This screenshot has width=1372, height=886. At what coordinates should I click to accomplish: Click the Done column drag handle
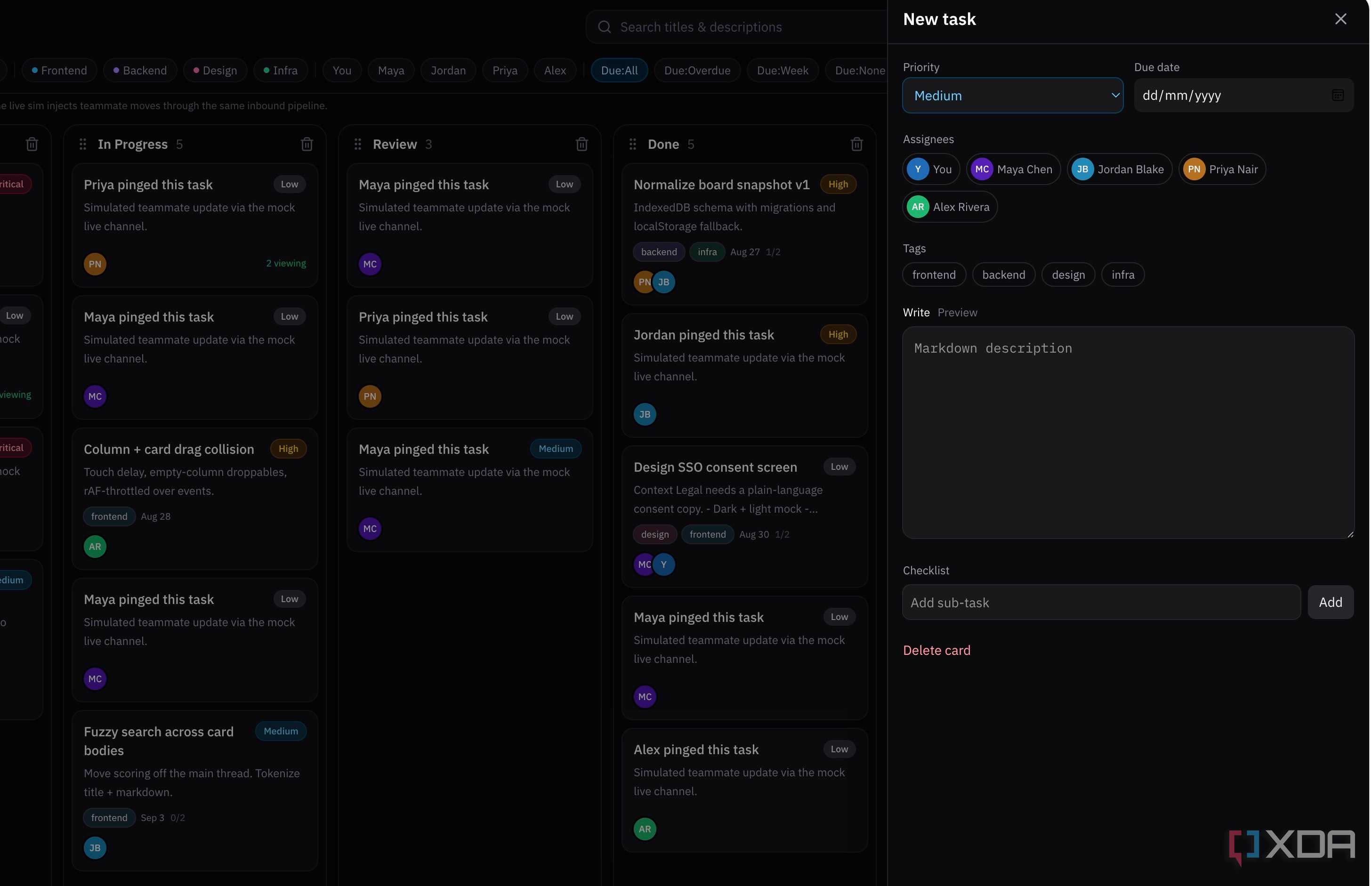[x=633, y=144]
